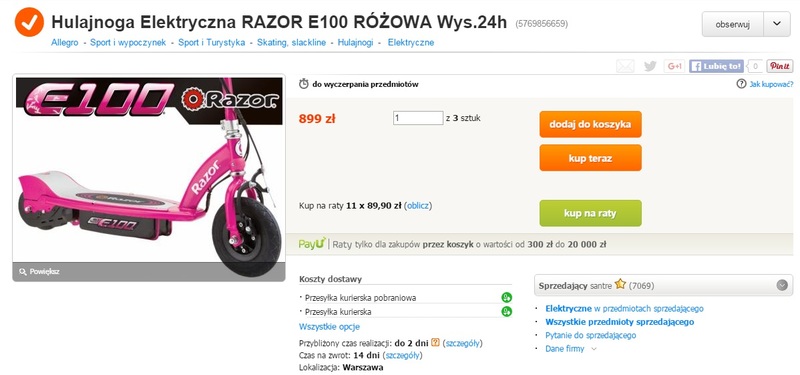Pin the item with the Pinterest Pin it icon
800x375 pixels.
click(780, 66)
